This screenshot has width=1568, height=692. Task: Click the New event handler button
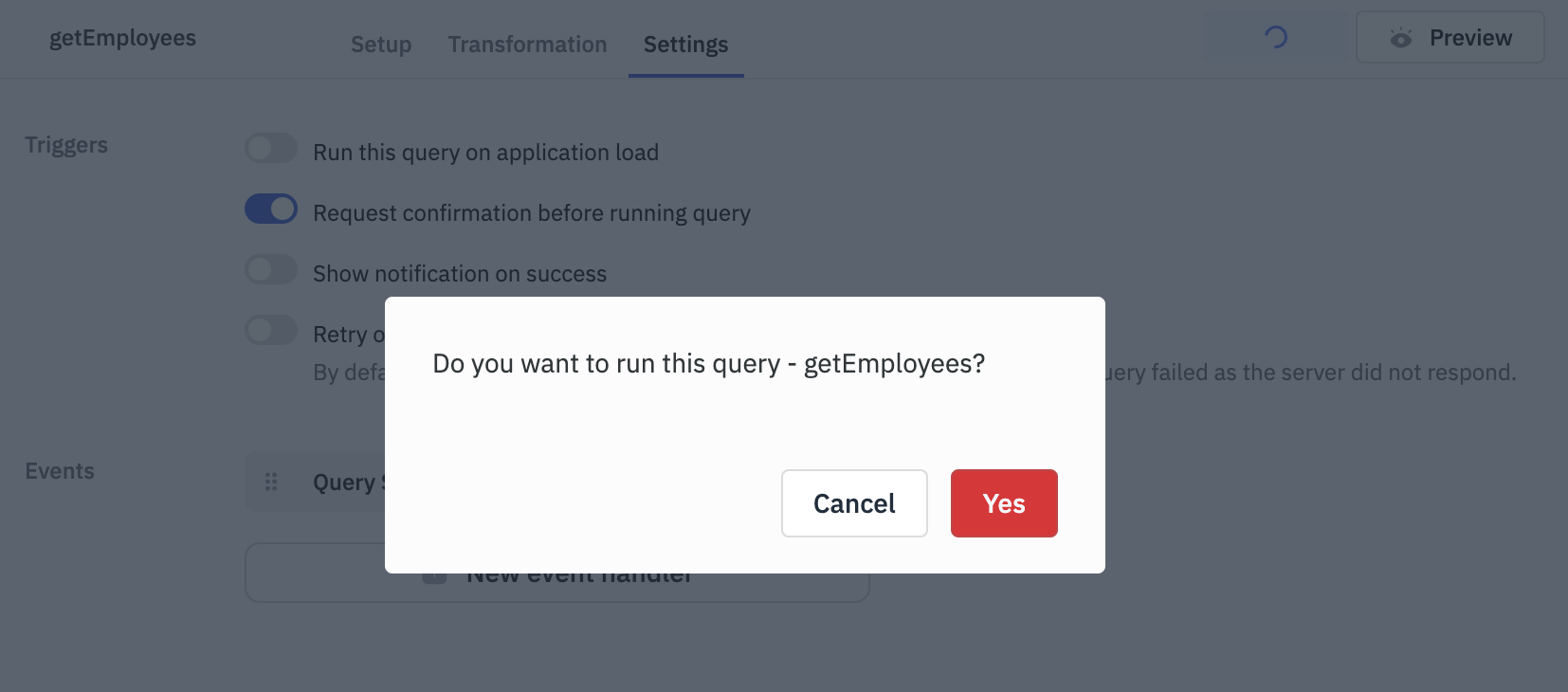tap(556, 573)
